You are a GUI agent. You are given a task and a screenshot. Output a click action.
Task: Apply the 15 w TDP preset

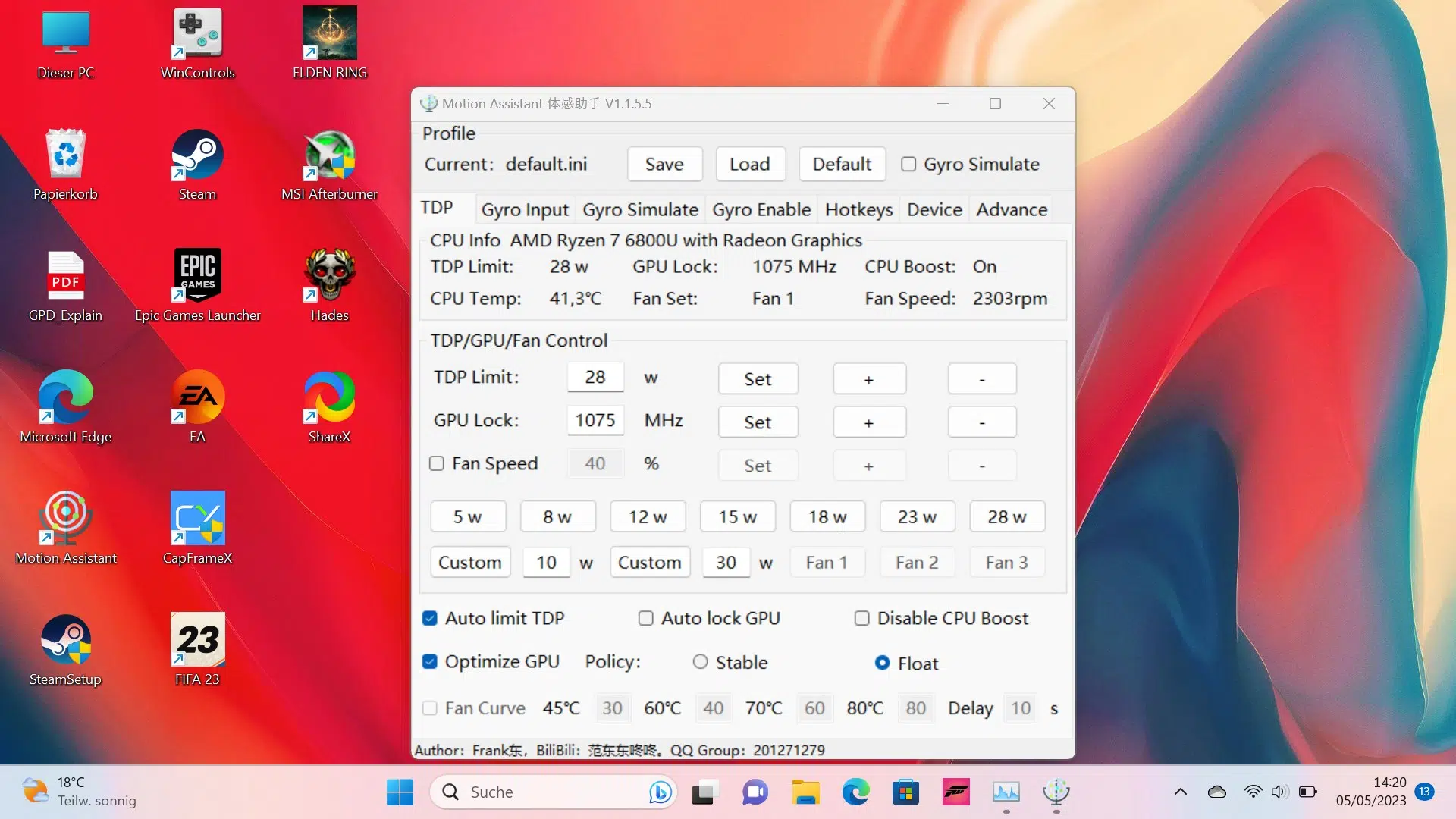tap(737, 516)
